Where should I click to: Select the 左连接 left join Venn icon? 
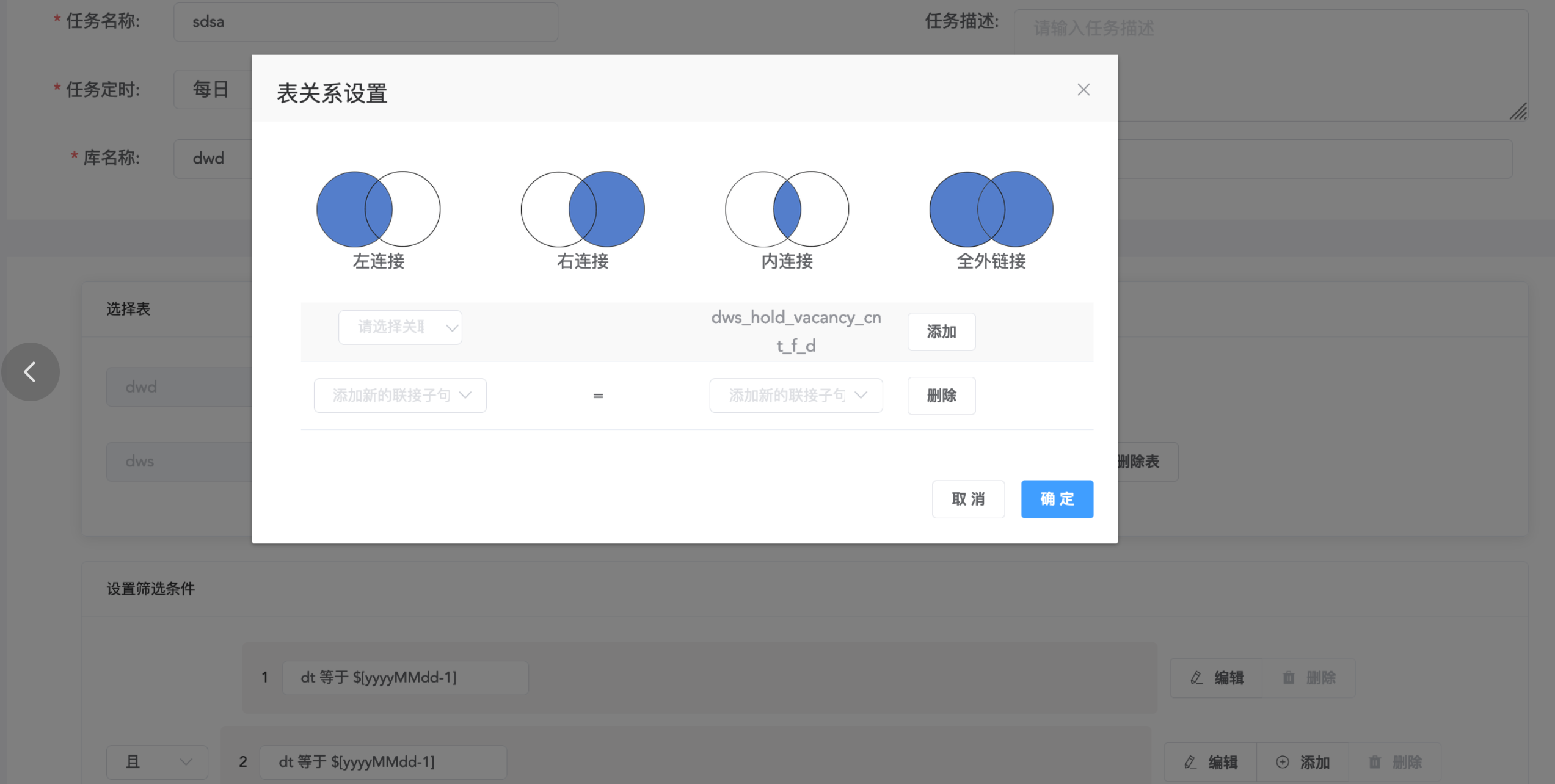(x=377, y=209)
